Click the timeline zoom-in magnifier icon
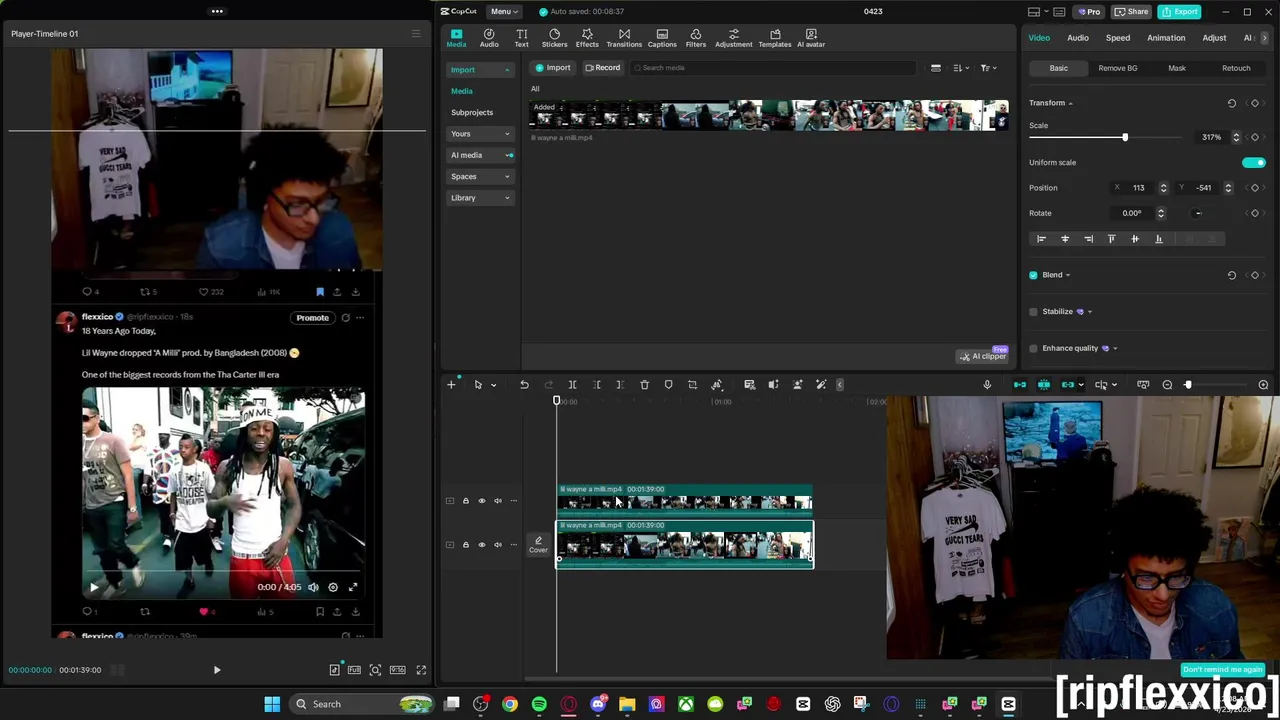Image resolution: width=1280 pixels, height=720 pixels. tap(1263, 385)
